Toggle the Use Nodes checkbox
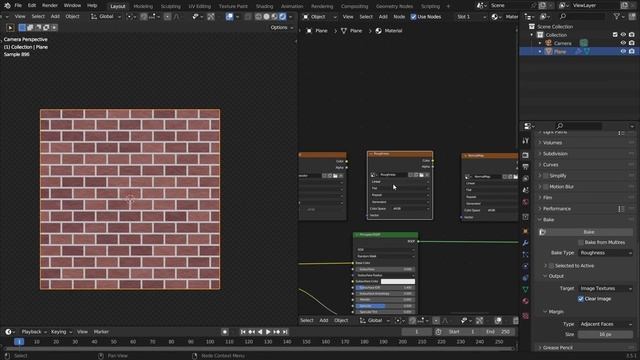Screen dimensions: 640x360 (x=413, y=17)
